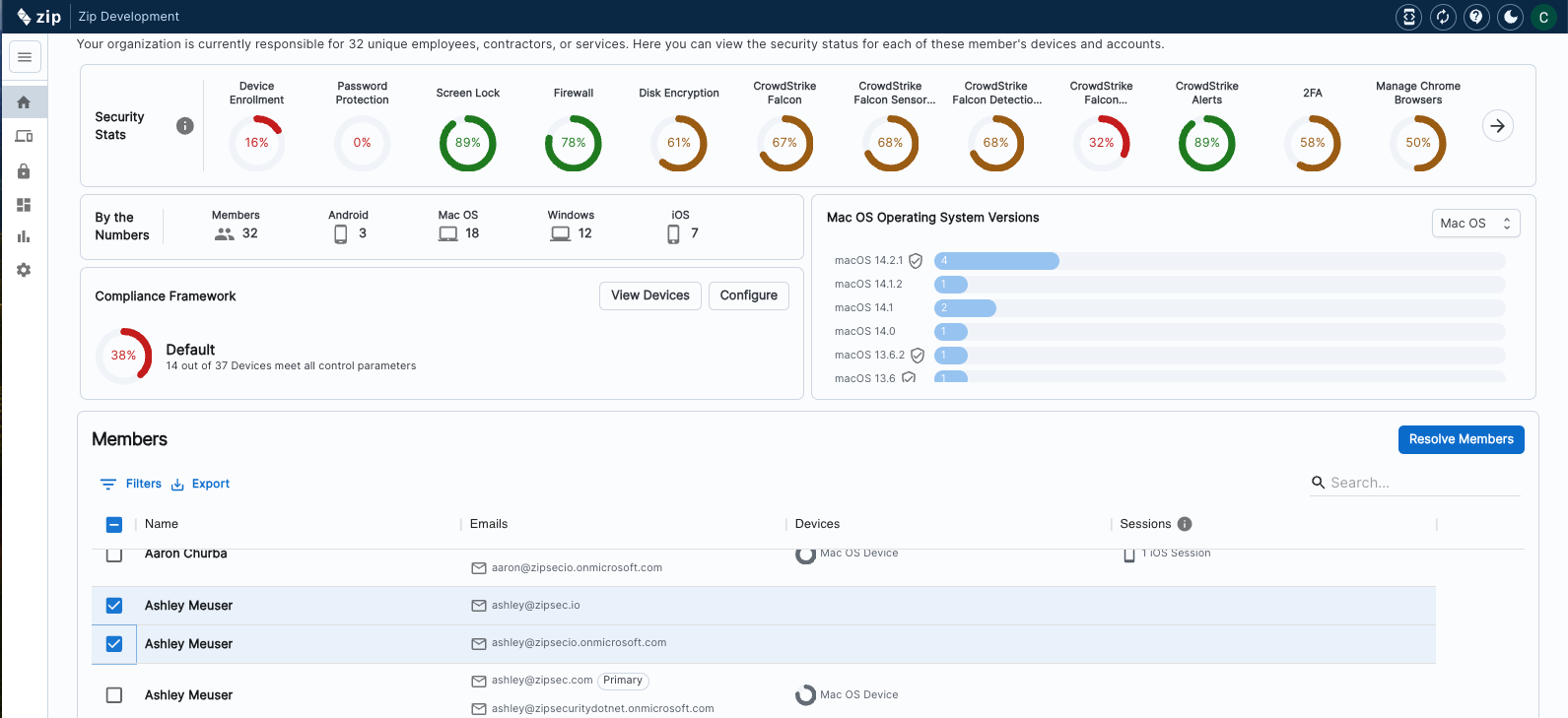The width and height of the screenshot is (1568, 718).
Task: Click the shield icon beside macOS 14.2.1
Action: 916,261
